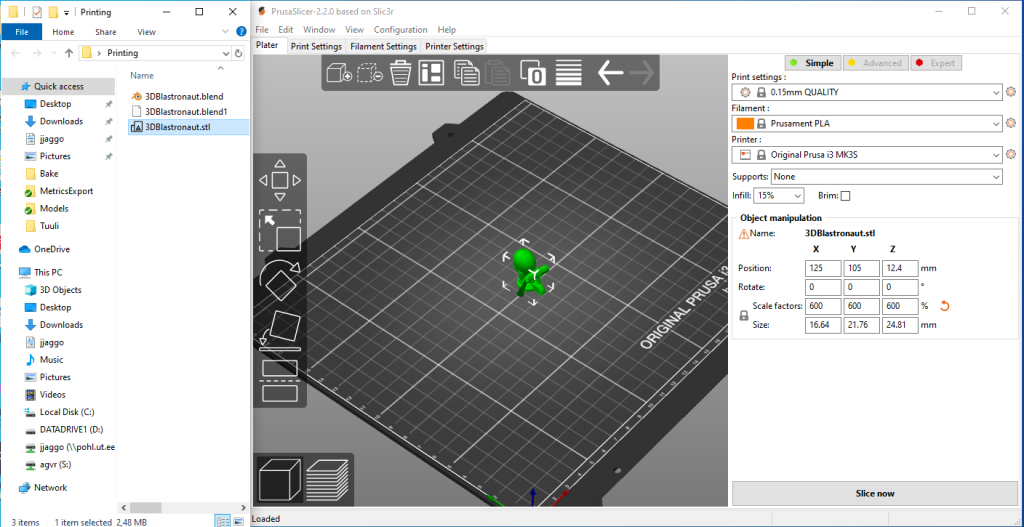Go up one folder in Explorer
The width and height of the screenshot is (1024, 527).
69,53
